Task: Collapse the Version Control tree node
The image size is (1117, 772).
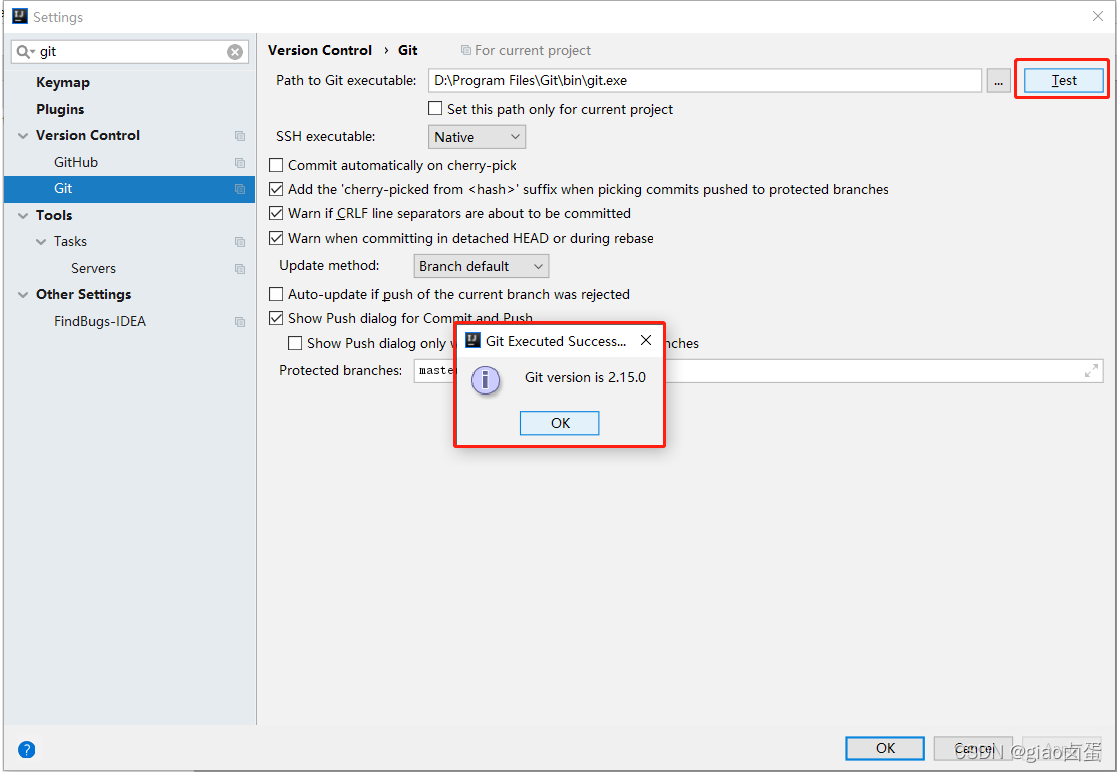Action: click(23, 135)
